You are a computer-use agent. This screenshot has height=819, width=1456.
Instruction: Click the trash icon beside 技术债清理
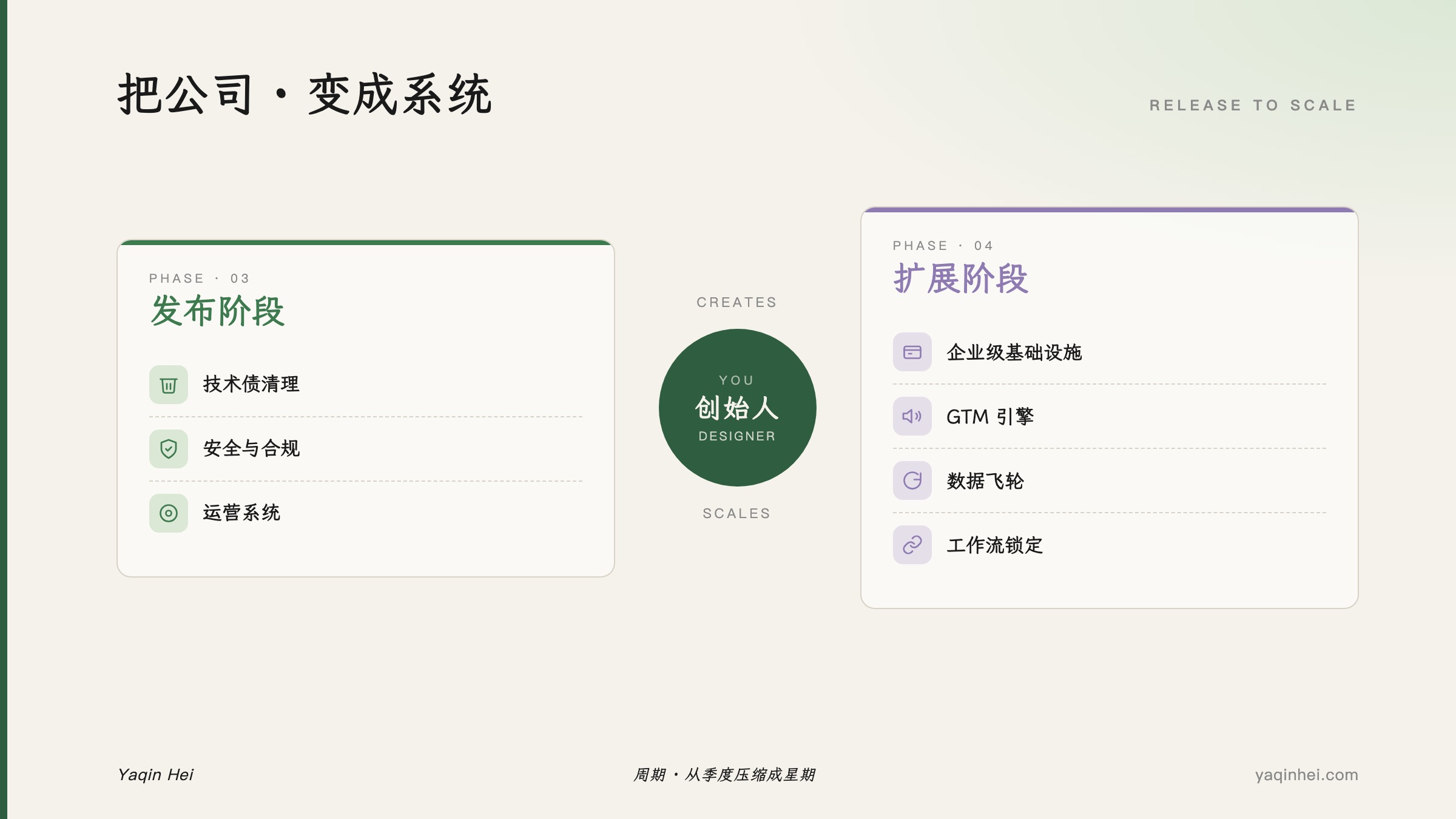pyautogui.click(x=169, y=385)
